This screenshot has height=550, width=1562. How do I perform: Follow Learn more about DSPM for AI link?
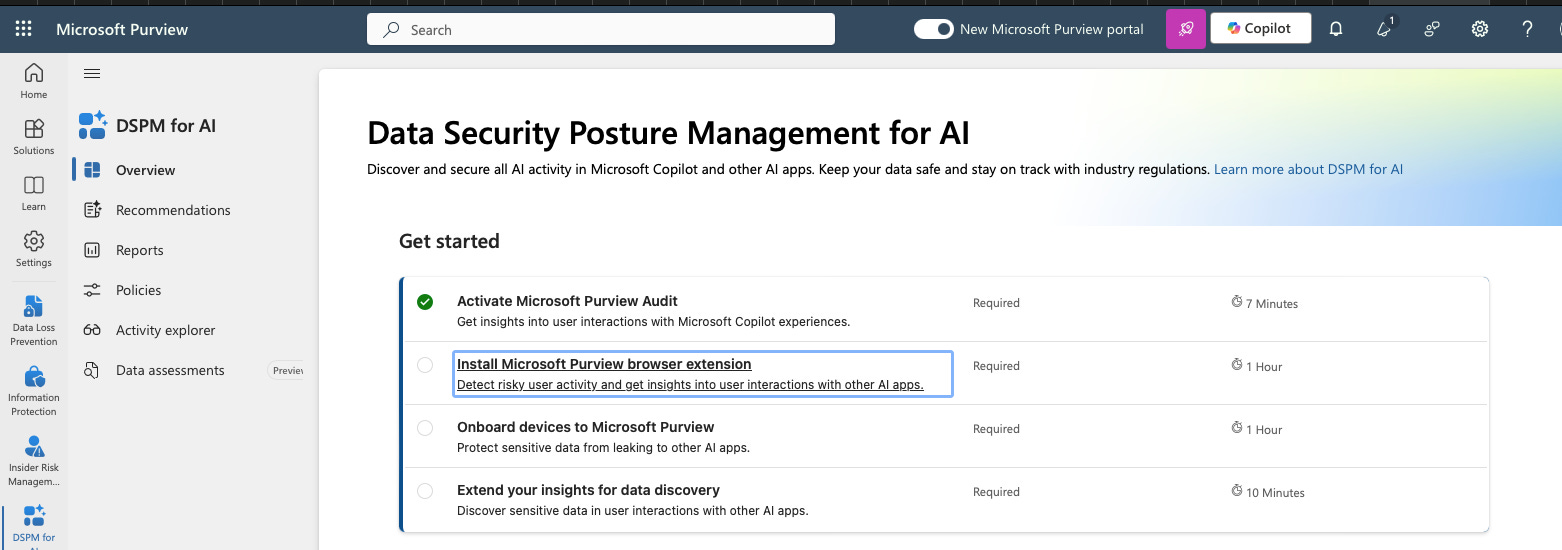pos(1308,170)
